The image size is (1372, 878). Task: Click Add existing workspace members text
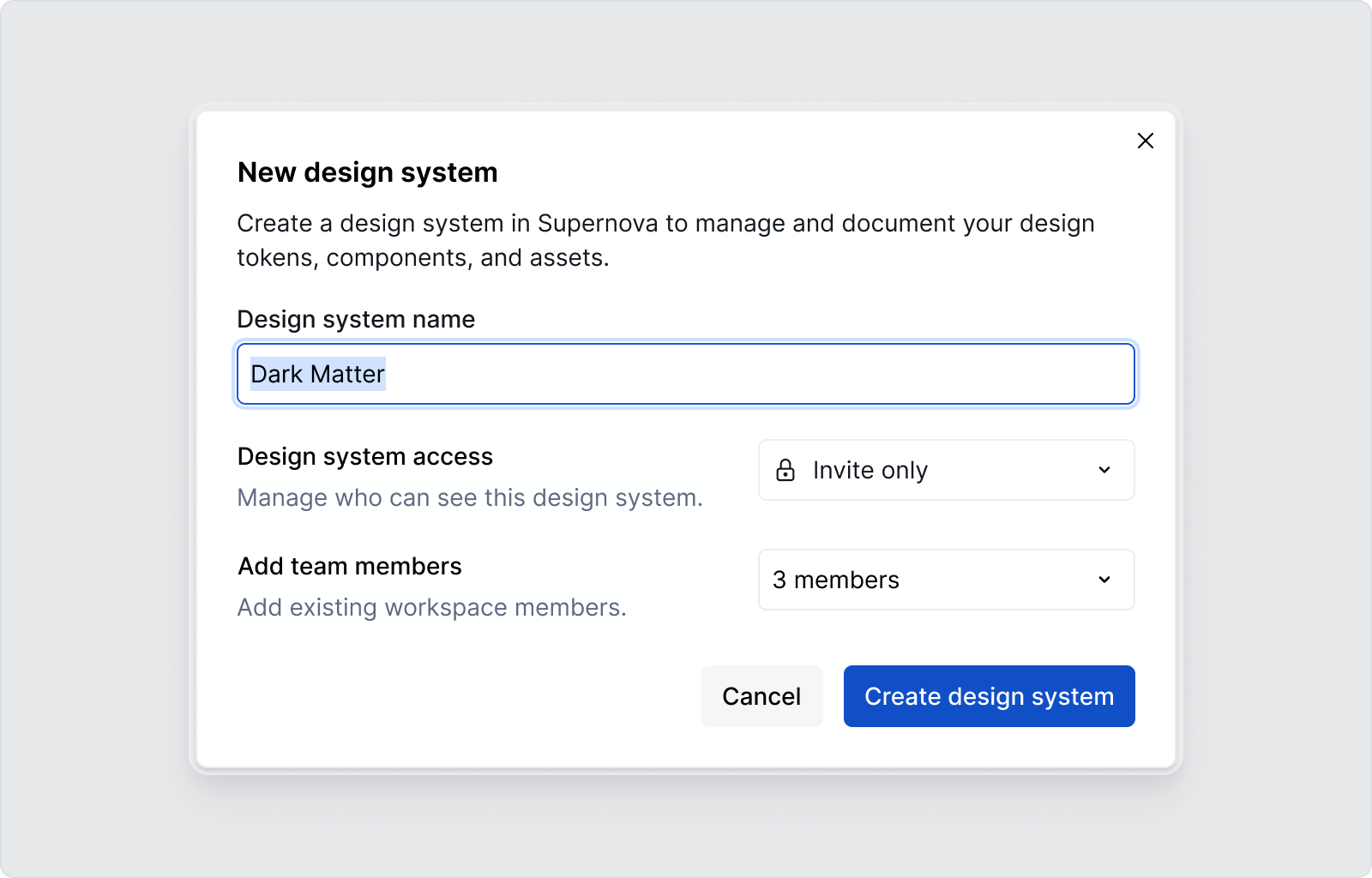pyautogui.click(x=431, y=607)
